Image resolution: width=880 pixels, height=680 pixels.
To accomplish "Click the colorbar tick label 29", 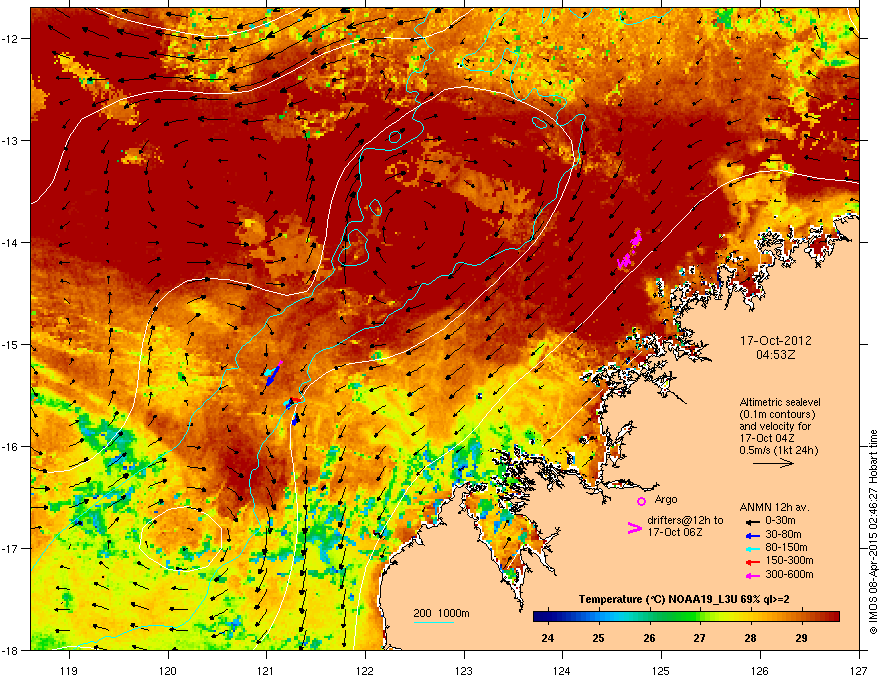I will 801,638.
